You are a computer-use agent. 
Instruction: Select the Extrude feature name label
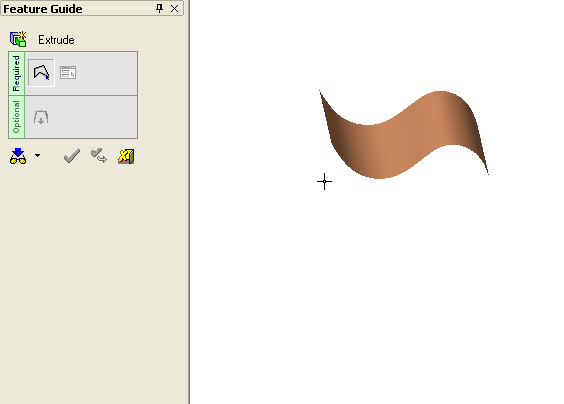click(56, 40)
